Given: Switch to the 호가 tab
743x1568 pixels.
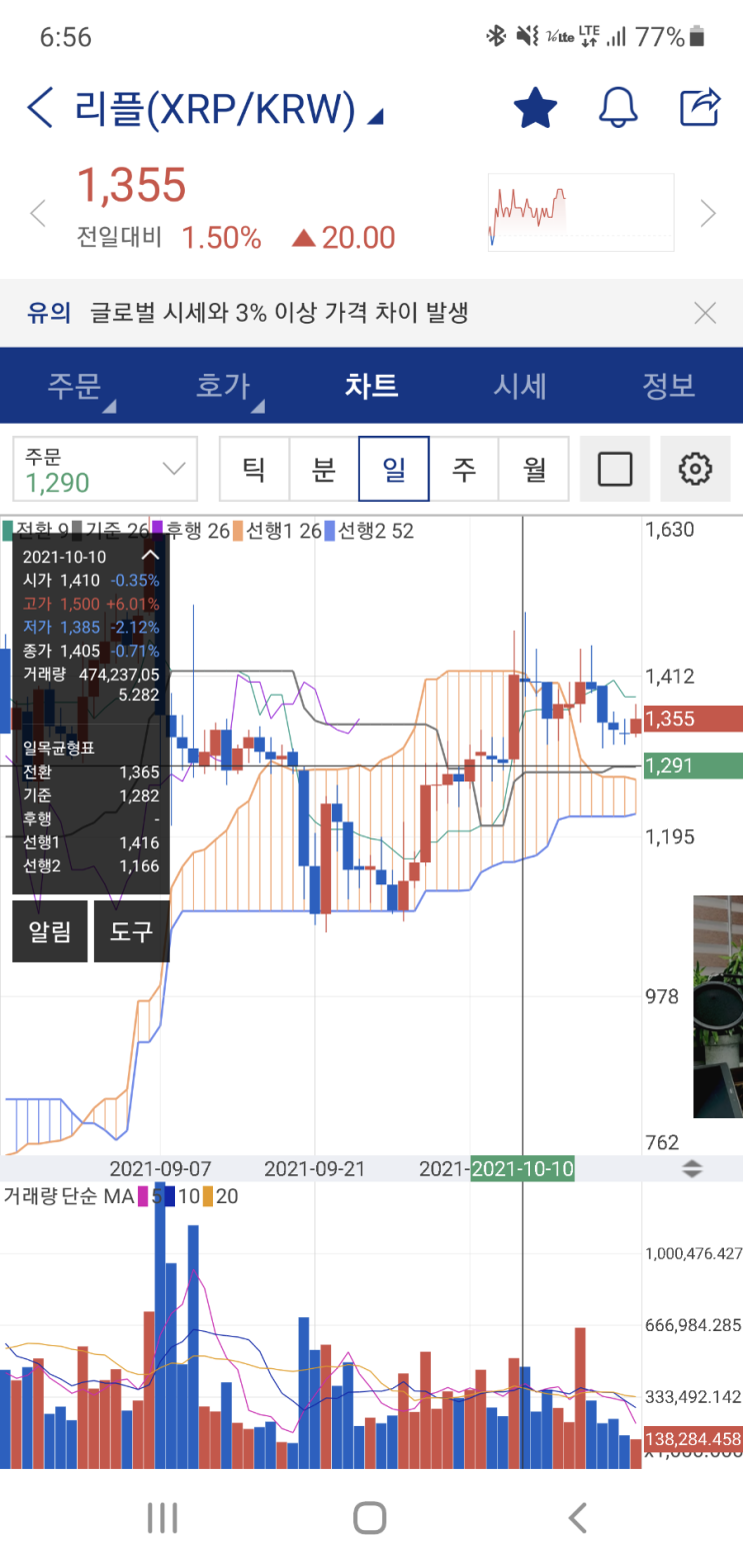Looking at the screenshot, I should (x=223, y=386).
